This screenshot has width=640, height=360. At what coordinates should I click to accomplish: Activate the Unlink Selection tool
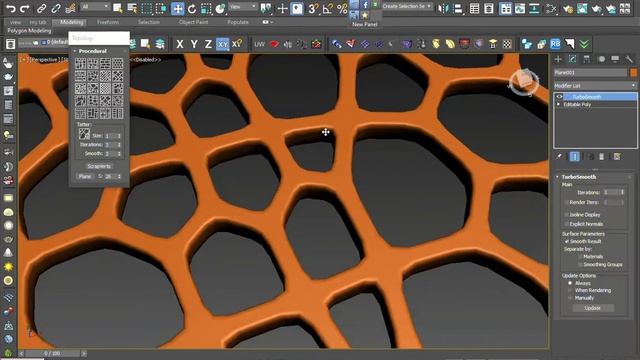coord(56,8)
